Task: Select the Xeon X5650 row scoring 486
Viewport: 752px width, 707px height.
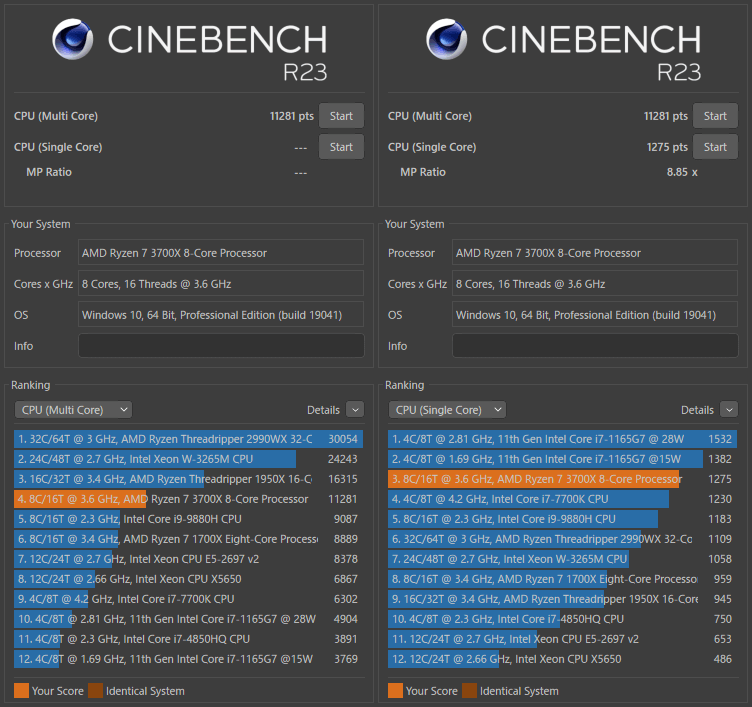Action: point(562,659)
